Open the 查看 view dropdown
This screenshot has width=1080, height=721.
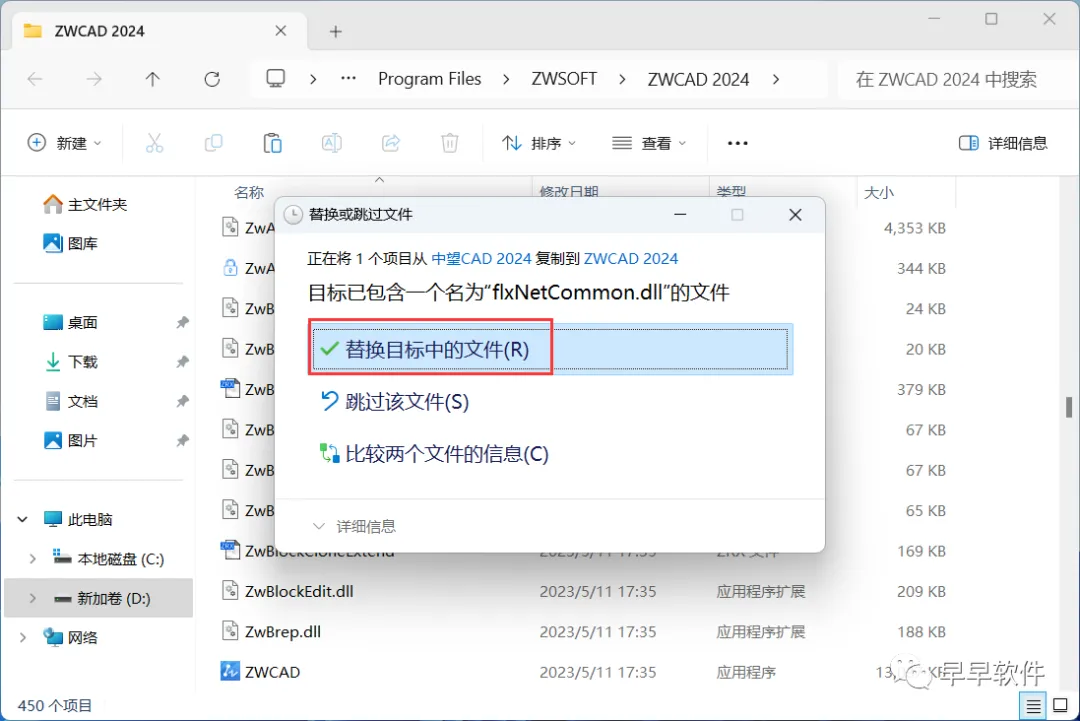649,143
